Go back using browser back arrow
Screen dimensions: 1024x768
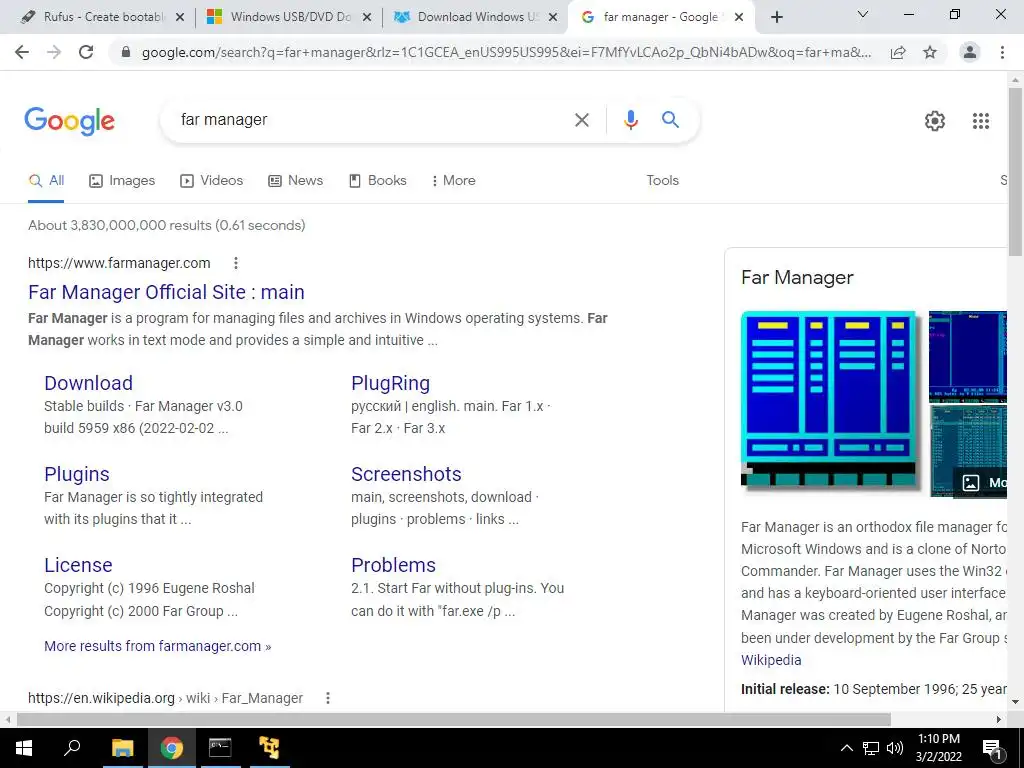click(22, 52)
